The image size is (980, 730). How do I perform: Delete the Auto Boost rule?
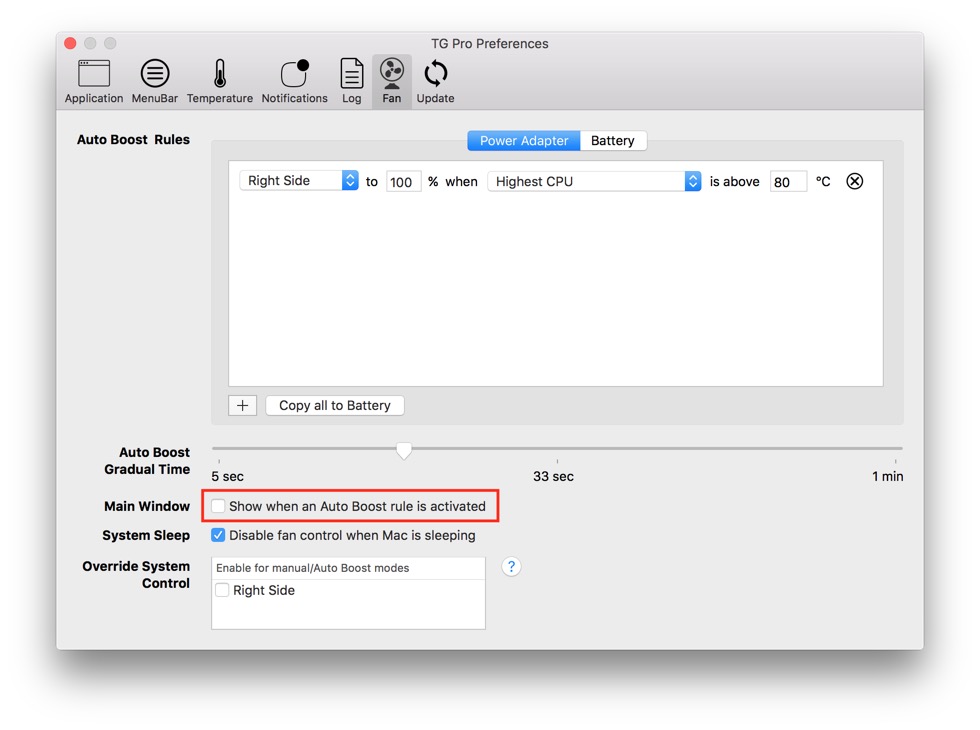click(854, 181)
